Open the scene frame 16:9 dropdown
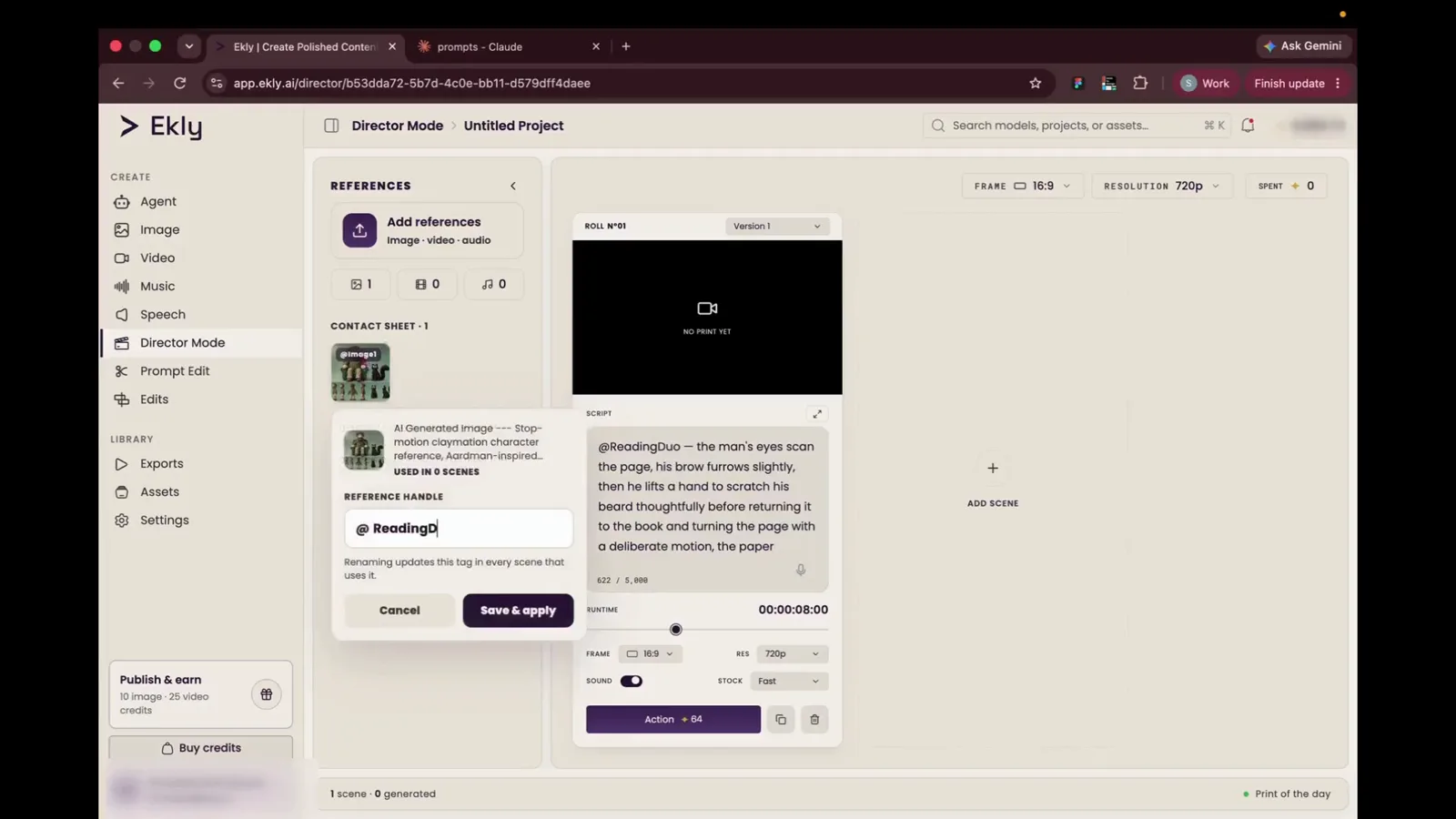1456x819 pixels. tap(650, 653)
